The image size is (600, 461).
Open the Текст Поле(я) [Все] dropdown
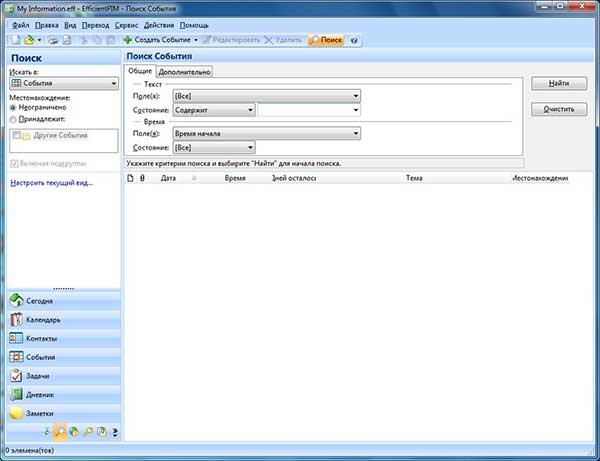267,96
